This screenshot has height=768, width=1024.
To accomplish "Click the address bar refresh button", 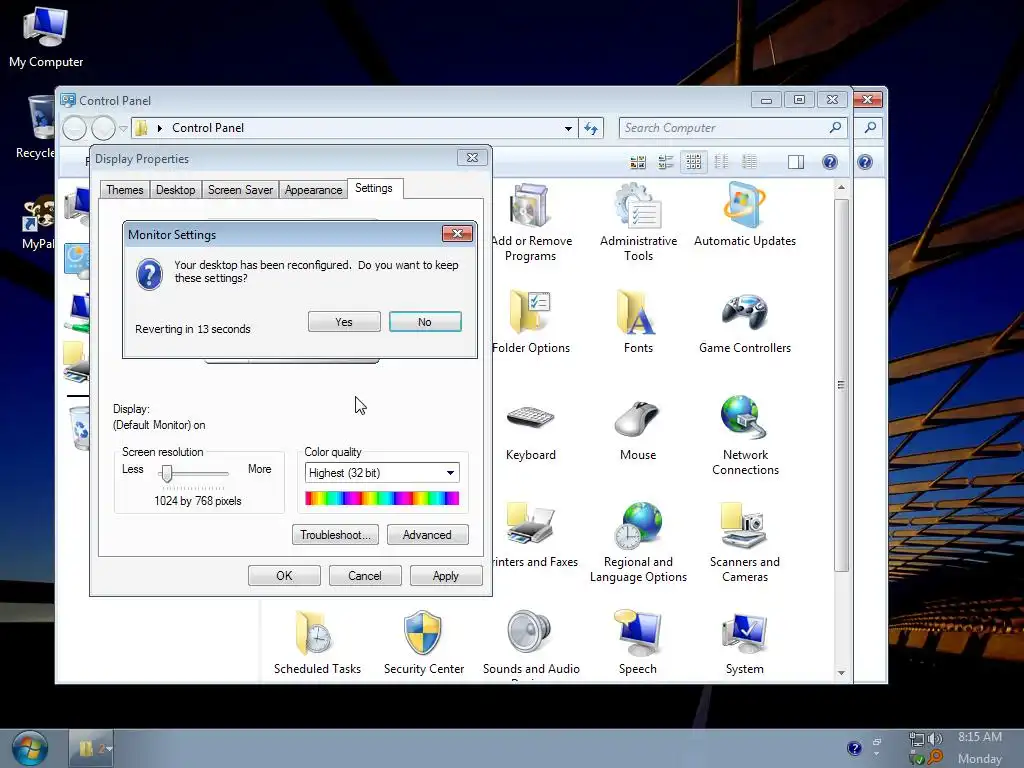I will coord(592,129).
